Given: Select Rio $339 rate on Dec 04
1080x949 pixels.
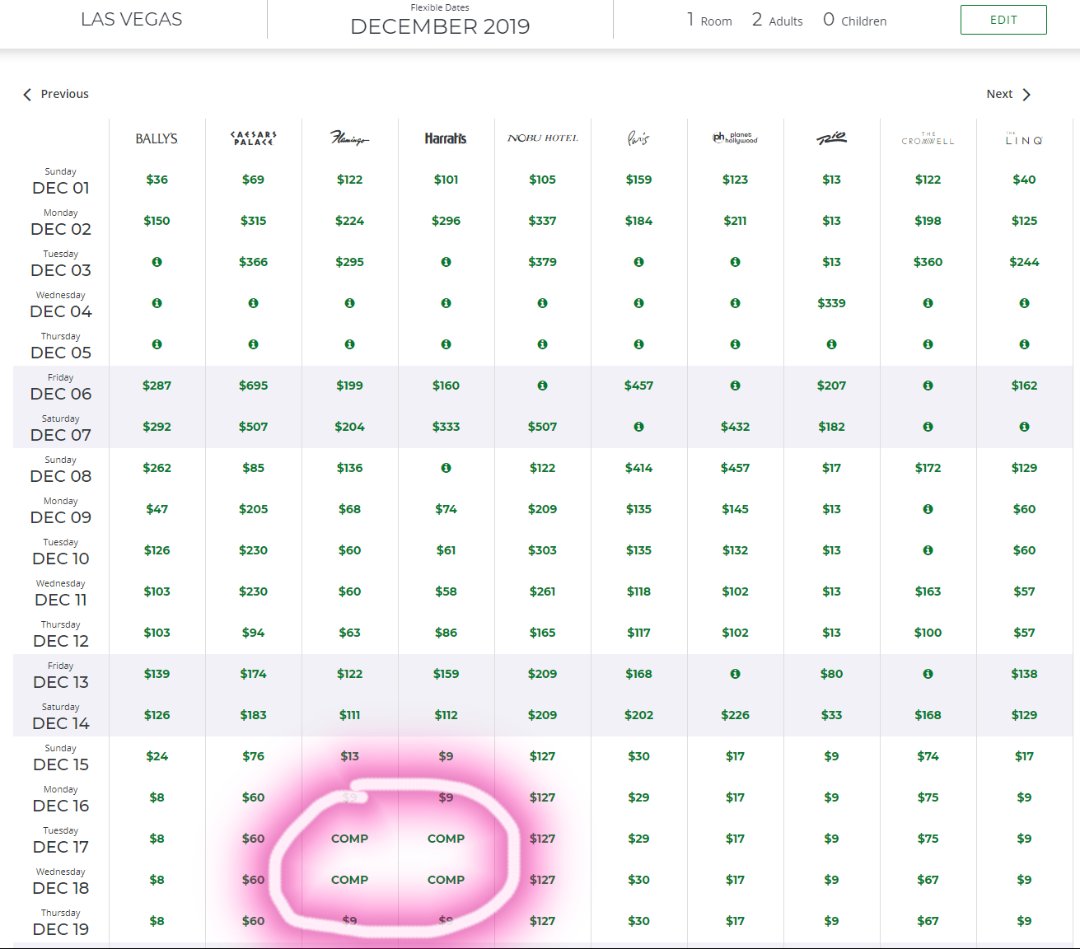Looking at the screenshot, I should click(831, 303).
